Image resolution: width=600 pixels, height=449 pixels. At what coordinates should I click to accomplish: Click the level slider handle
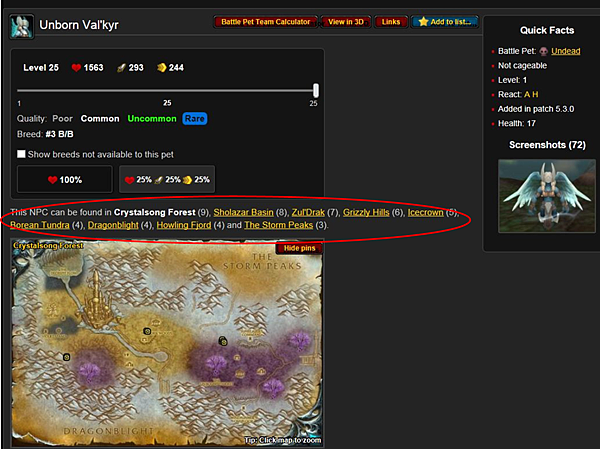click(x=316, y=91)
